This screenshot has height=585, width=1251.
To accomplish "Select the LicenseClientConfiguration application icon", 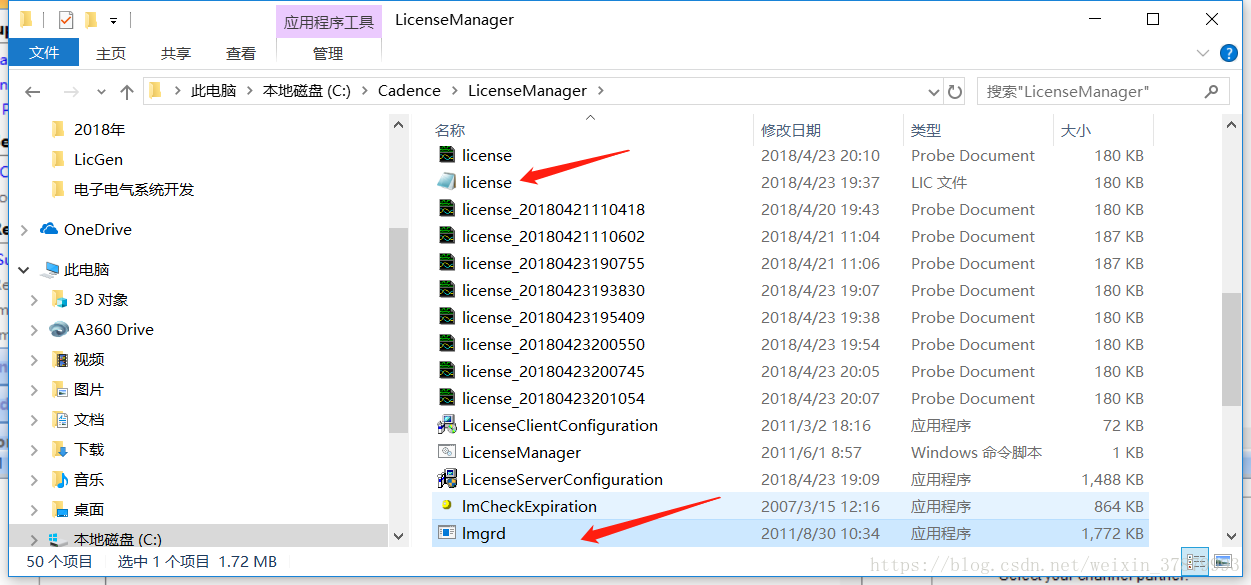I will pyautogui.click(x=447, y=425).
